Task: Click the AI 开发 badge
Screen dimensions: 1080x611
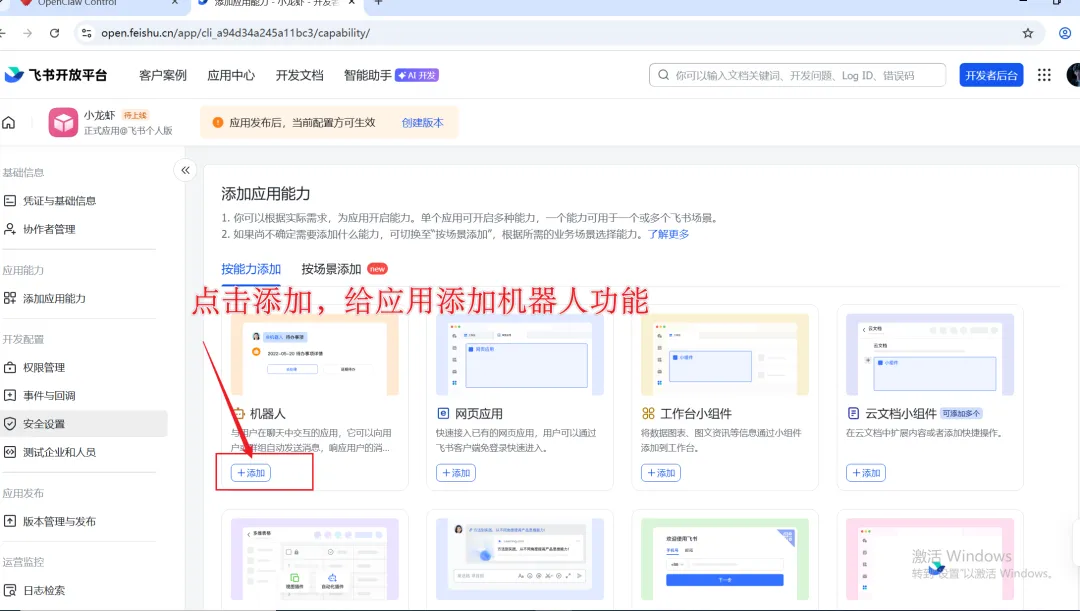Action: pyautogui.click(x=417, y=75)
